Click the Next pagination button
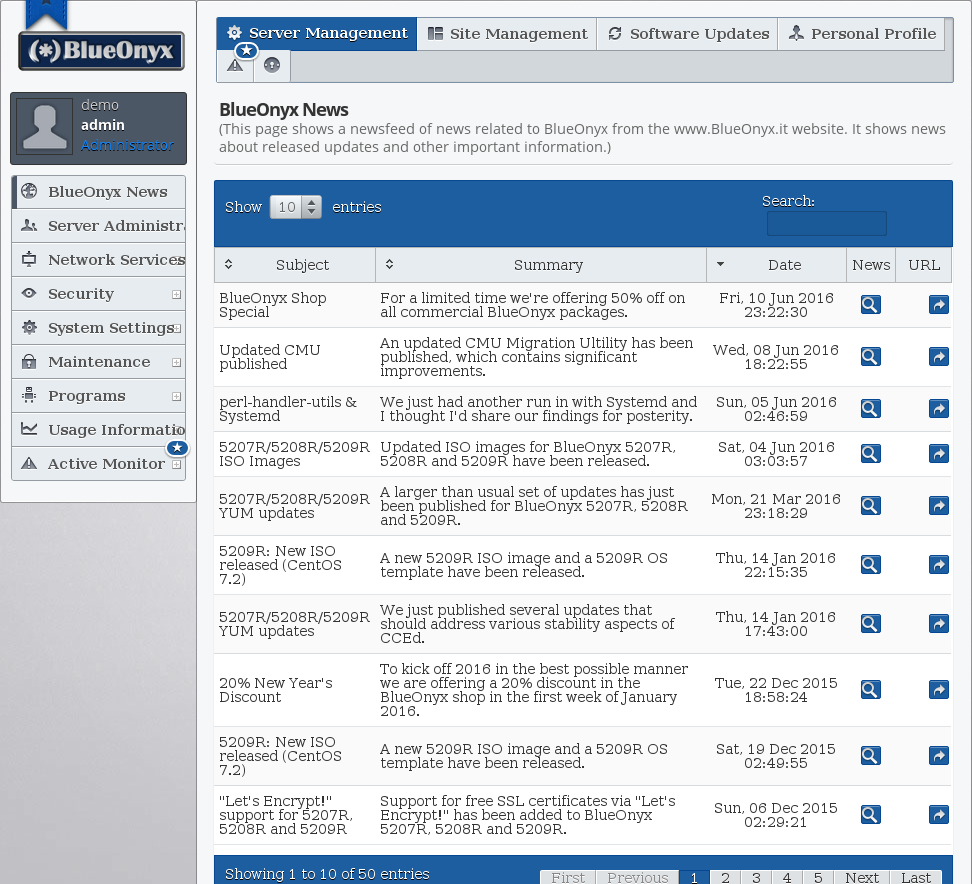This screenshot has width=972, height=884. point(862,878)
